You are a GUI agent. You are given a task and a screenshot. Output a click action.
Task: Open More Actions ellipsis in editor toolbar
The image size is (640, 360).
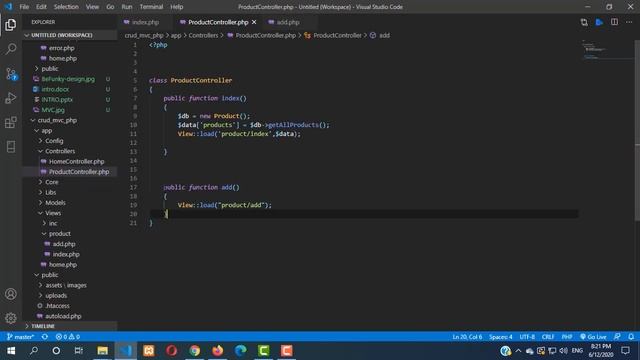[x=629, y=22]
